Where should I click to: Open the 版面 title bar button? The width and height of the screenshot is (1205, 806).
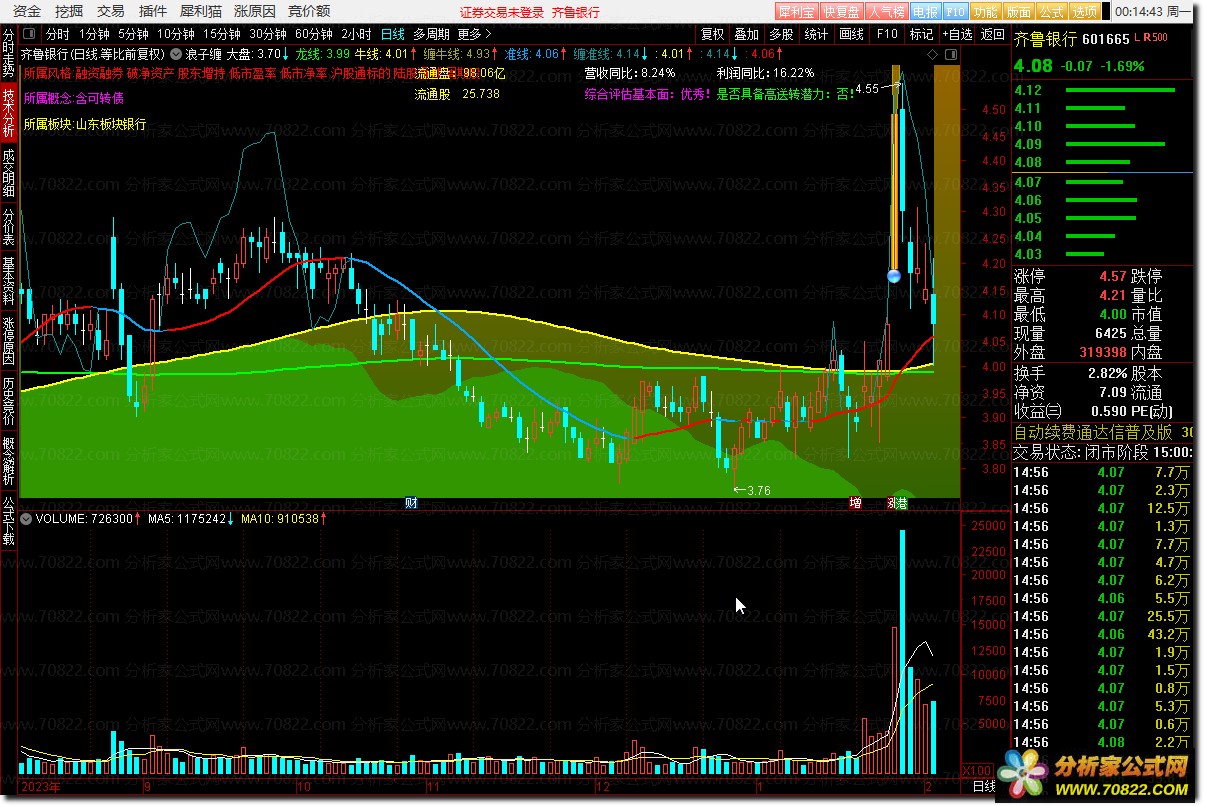coord(1018,12)
